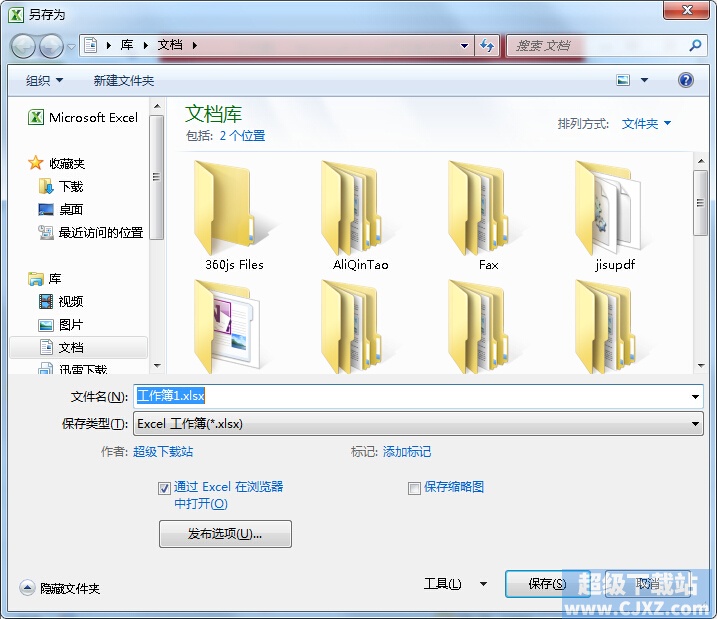Click 发布选项 button
Image resolution: width=717 pixels, height=619 pixels.
point(225,534)
